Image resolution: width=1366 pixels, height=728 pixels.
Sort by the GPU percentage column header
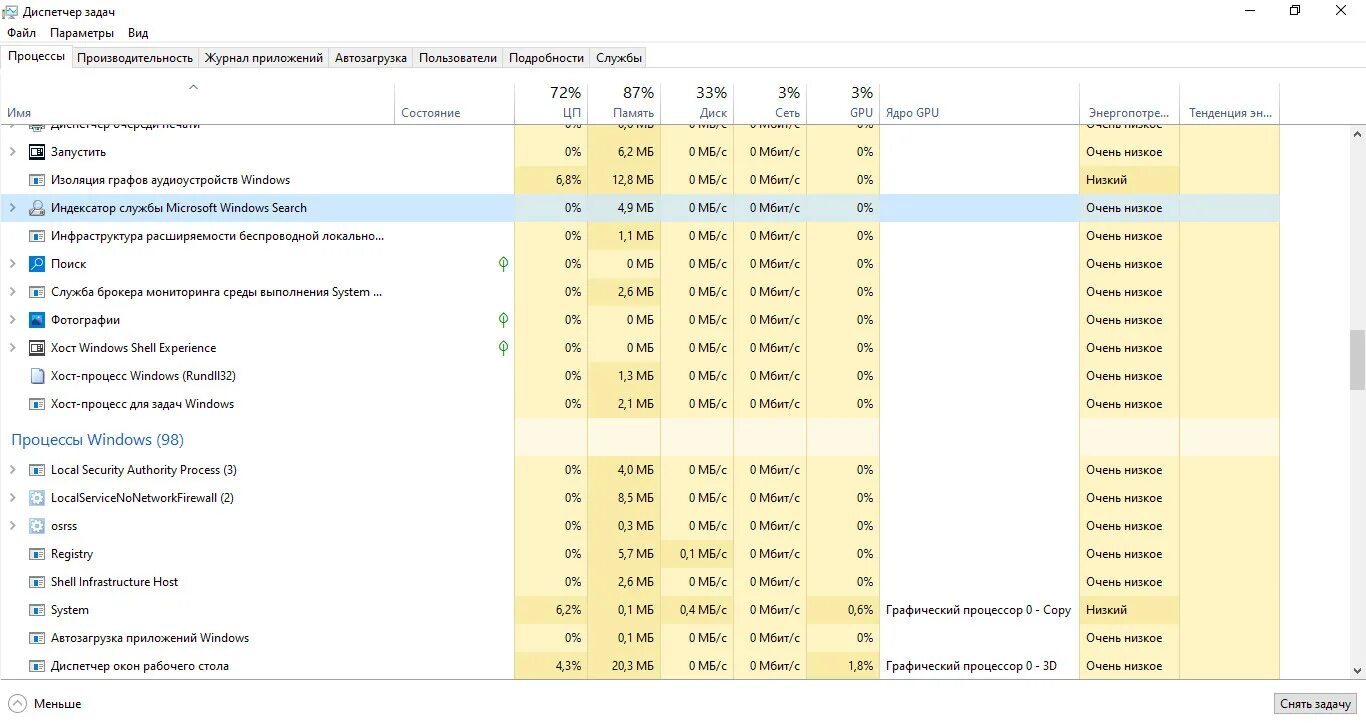[x=843, y=102]
